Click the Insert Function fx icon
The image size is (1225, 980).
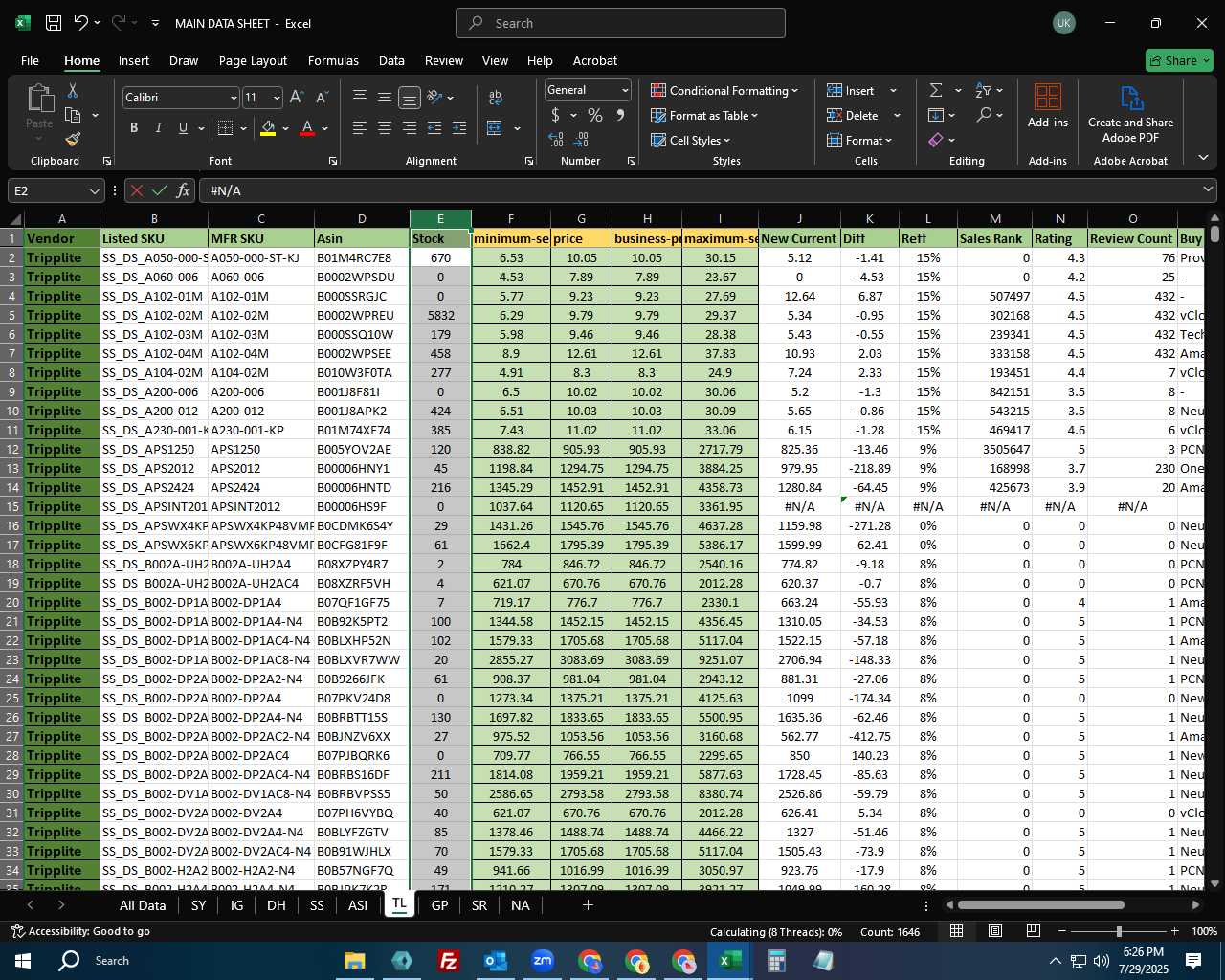click(x=184, y=190)
